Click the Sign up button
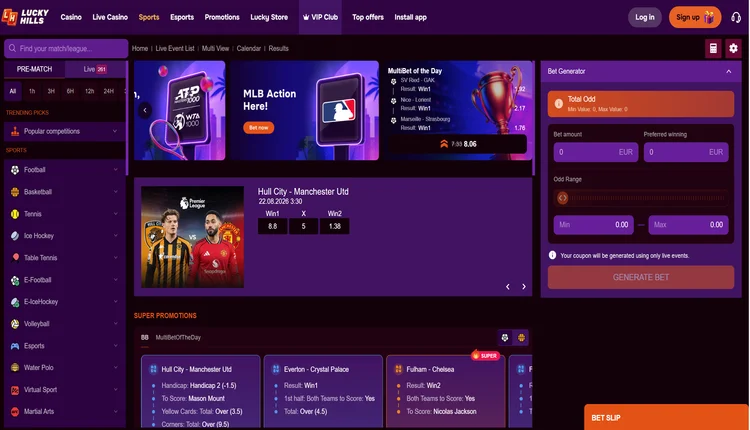Screen dimensions: 750x430 695,17
